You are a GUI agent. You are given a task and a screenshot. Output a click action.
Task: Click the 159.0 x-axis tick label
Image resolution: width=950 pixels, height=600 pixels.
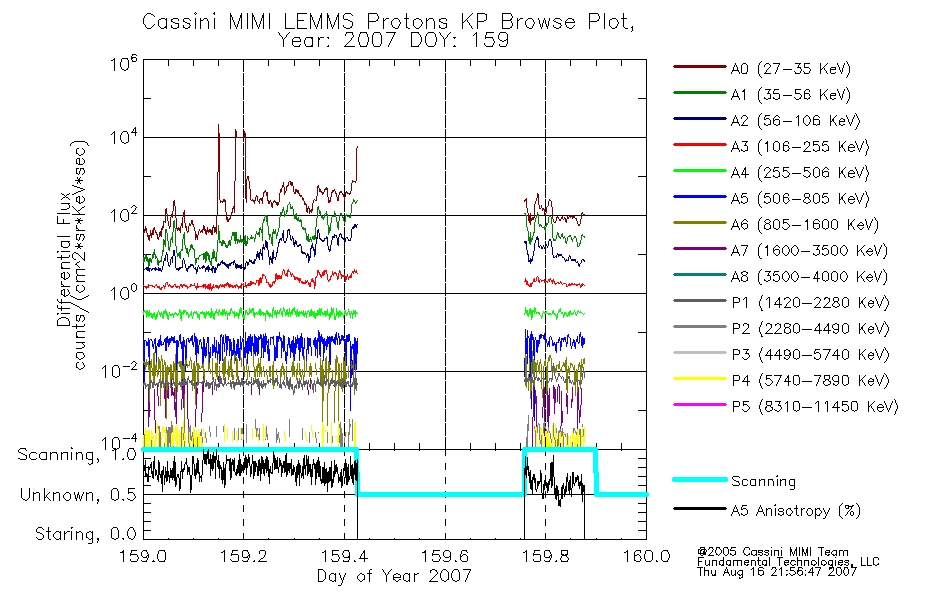point(143,556)
